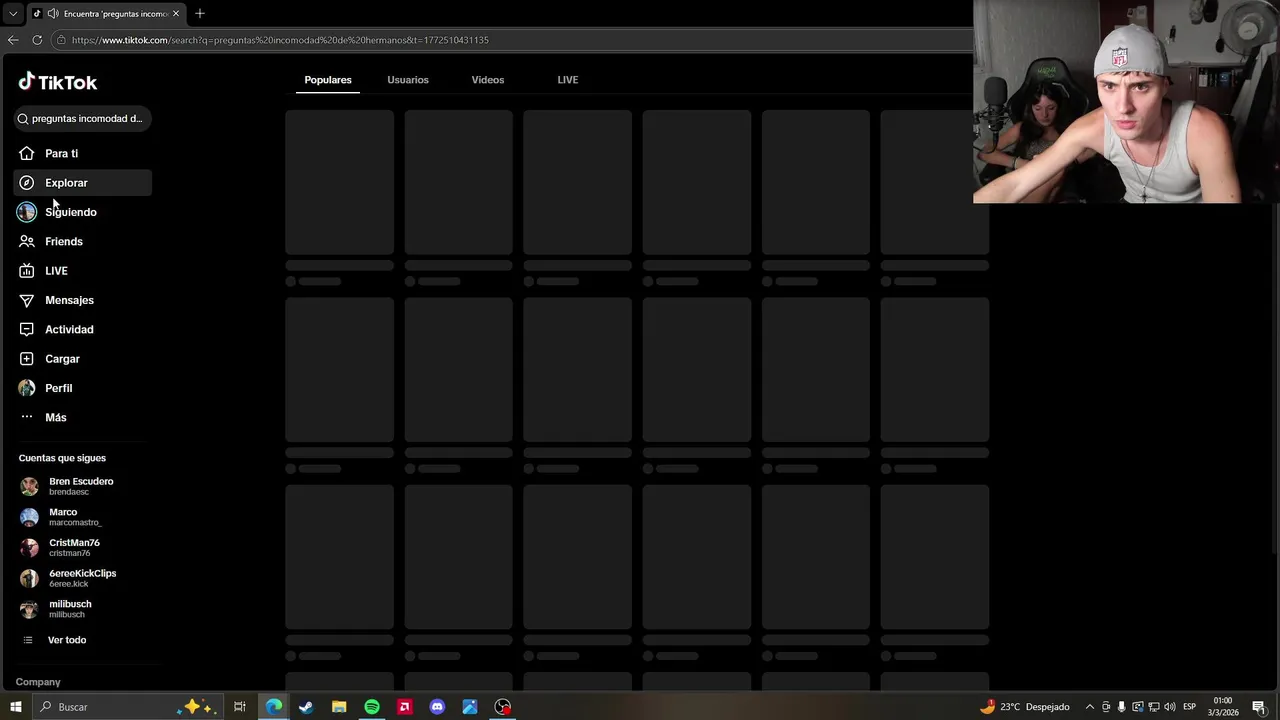Change ESP keyboard language
This screenshot has height=720, width=1280.
pos(1190,707)
